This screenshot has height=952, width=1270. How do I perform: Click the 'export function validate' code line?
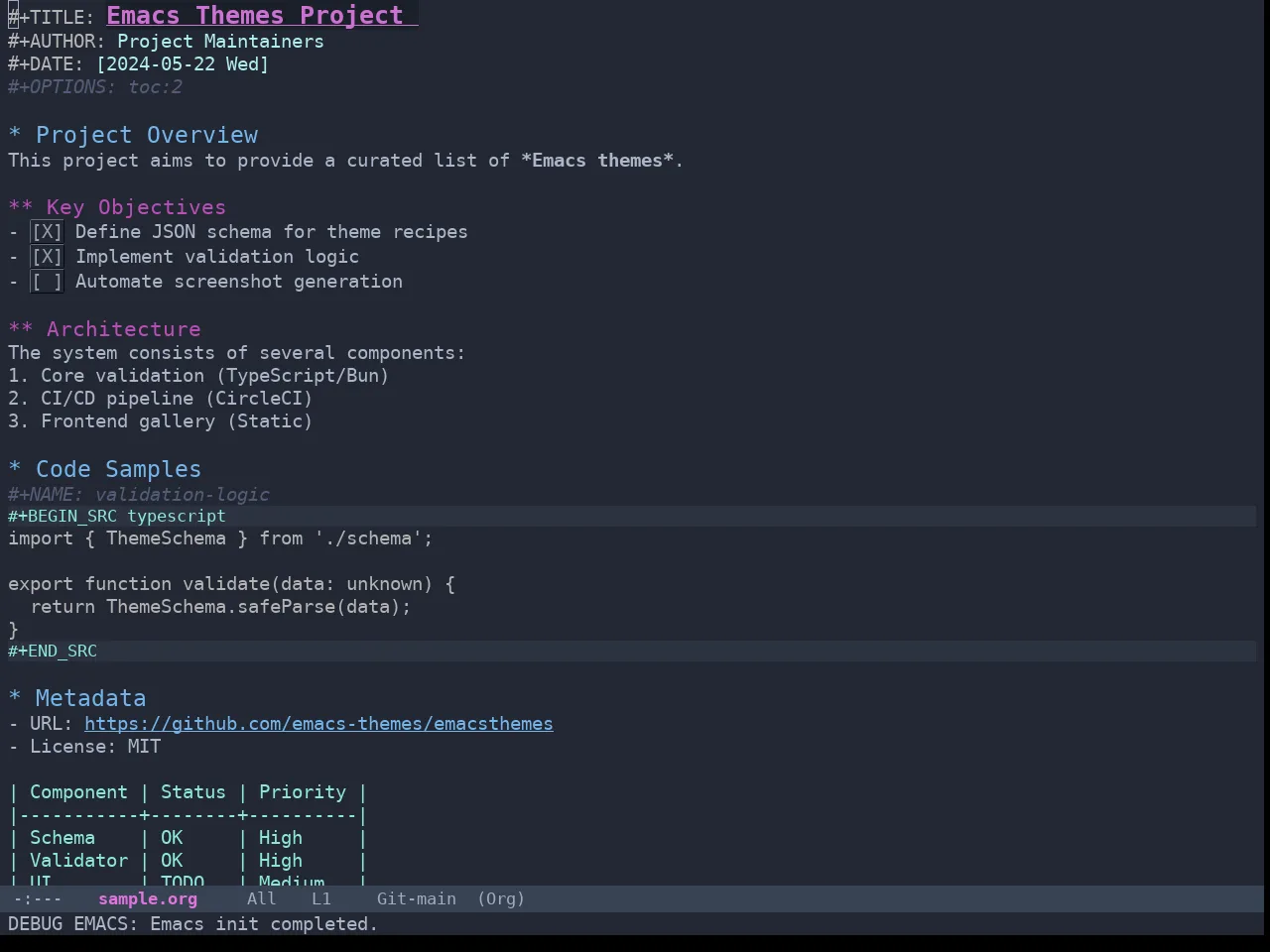coord(231,584)
